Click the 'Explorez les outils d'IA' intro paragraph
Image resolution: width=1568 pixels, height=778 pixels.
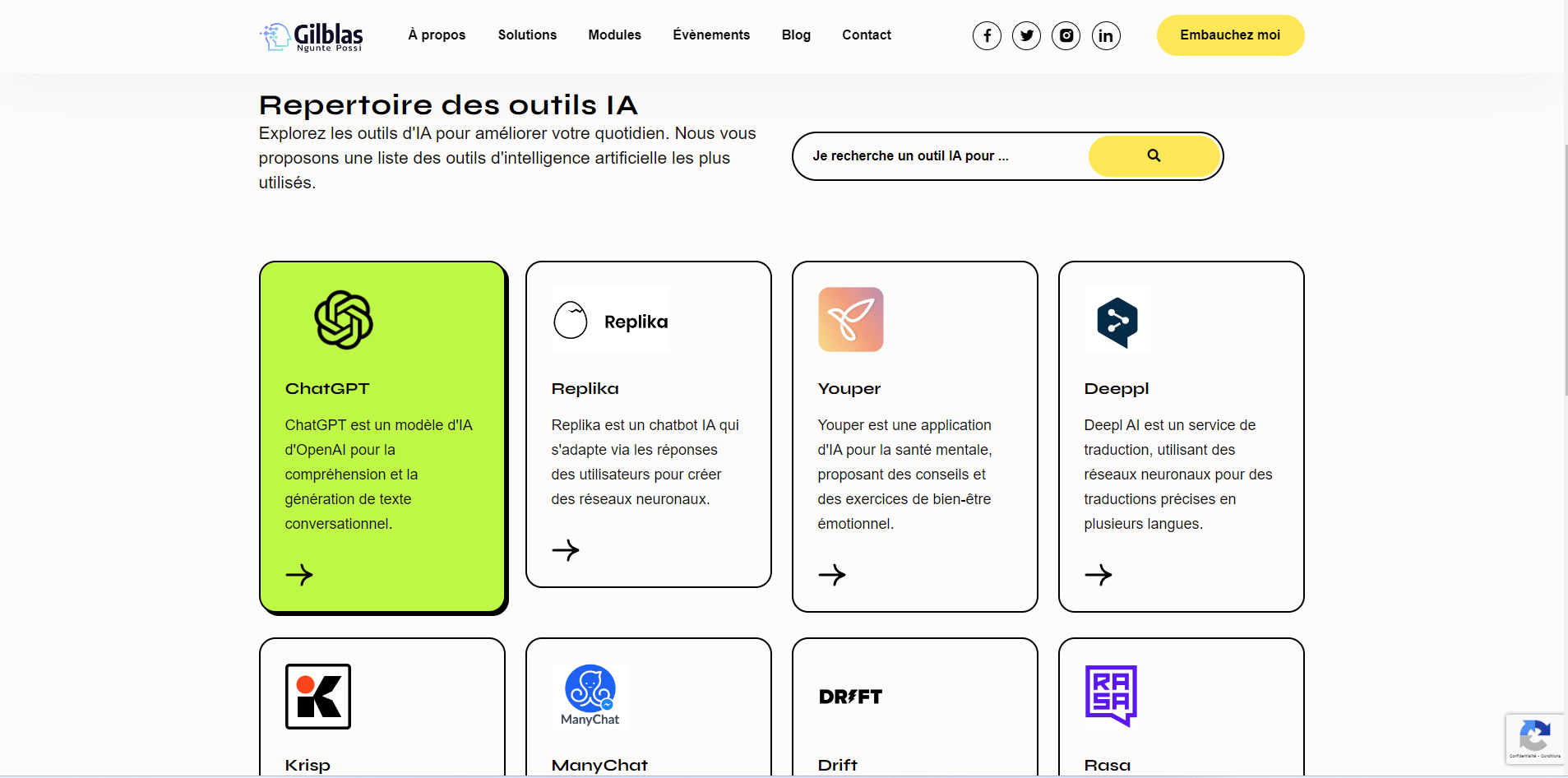(507, 158)
